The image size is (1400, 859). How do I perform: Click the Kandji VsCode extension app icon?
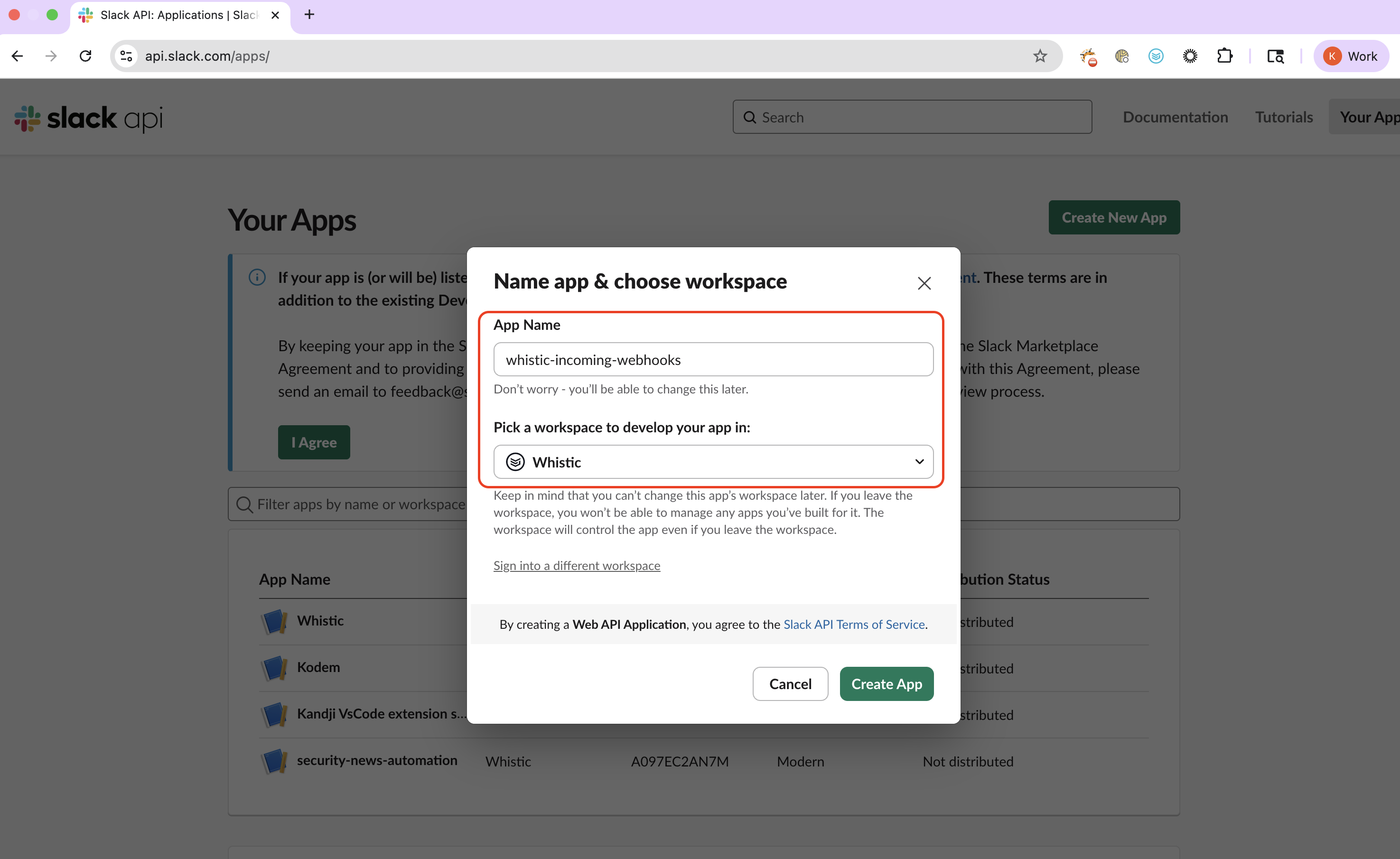[274, 714]
